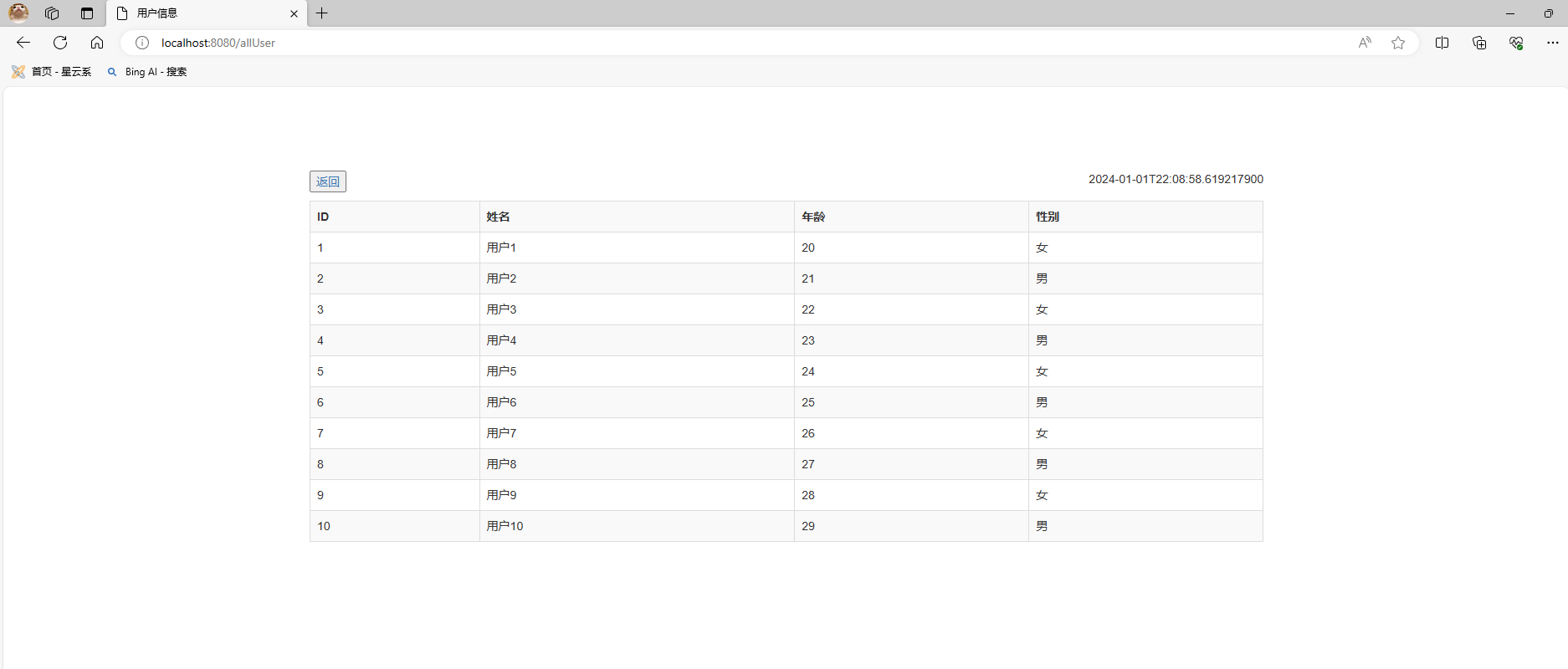The height and width of the screenshot is (669, 1568).
Task: Open the Collections icon
Action: pyautogui.click(x=1479, y=43)
